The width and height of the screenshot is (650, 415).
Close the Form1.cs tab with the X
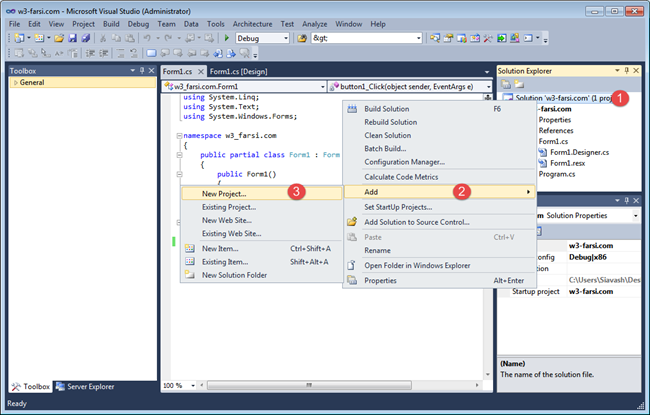[x=201, y=71]
